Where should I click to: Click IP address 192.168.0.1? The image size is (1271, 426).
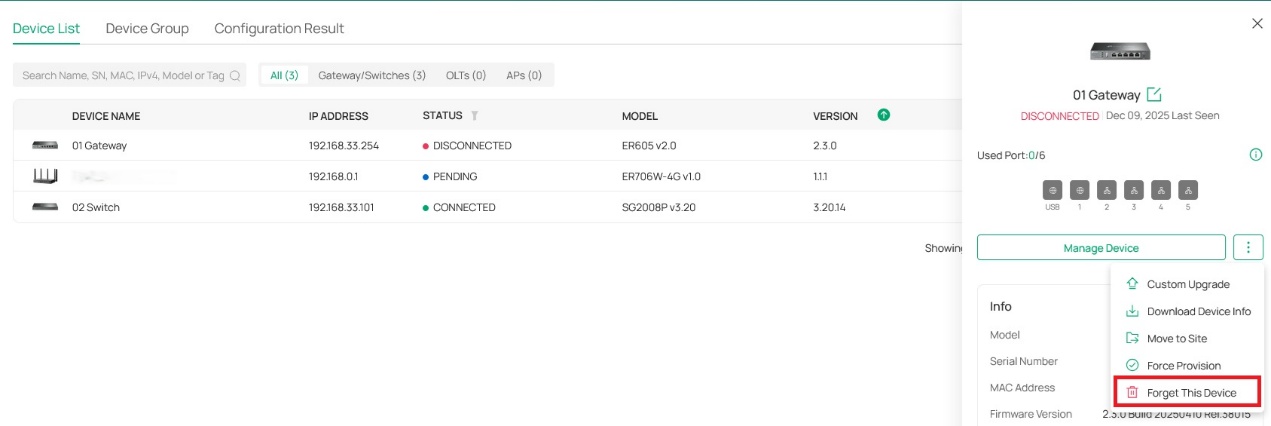(331, 176)
